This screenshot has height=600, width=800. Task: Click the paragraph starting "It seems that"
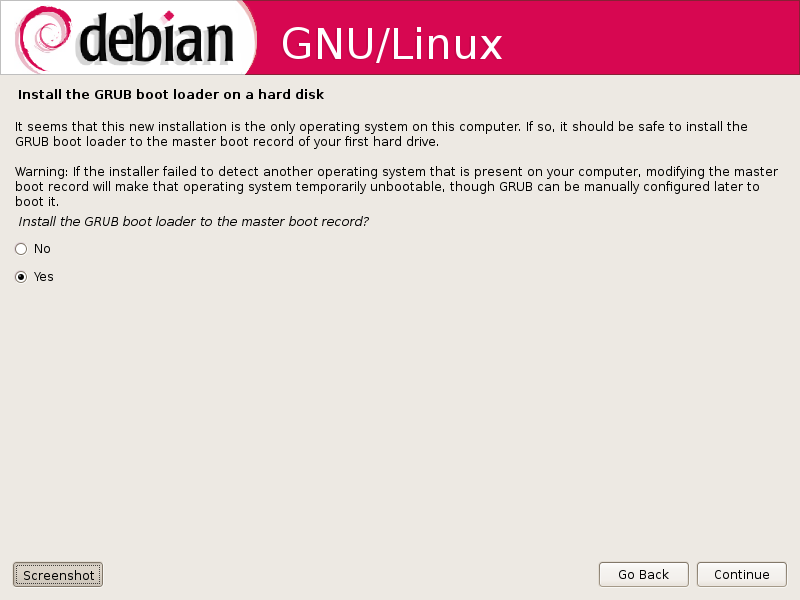(x=381, y=134)
